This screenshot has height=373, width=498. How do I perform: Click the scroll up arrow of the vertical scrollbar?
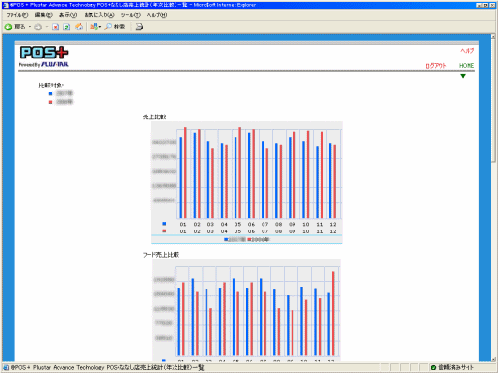[493, 37]
